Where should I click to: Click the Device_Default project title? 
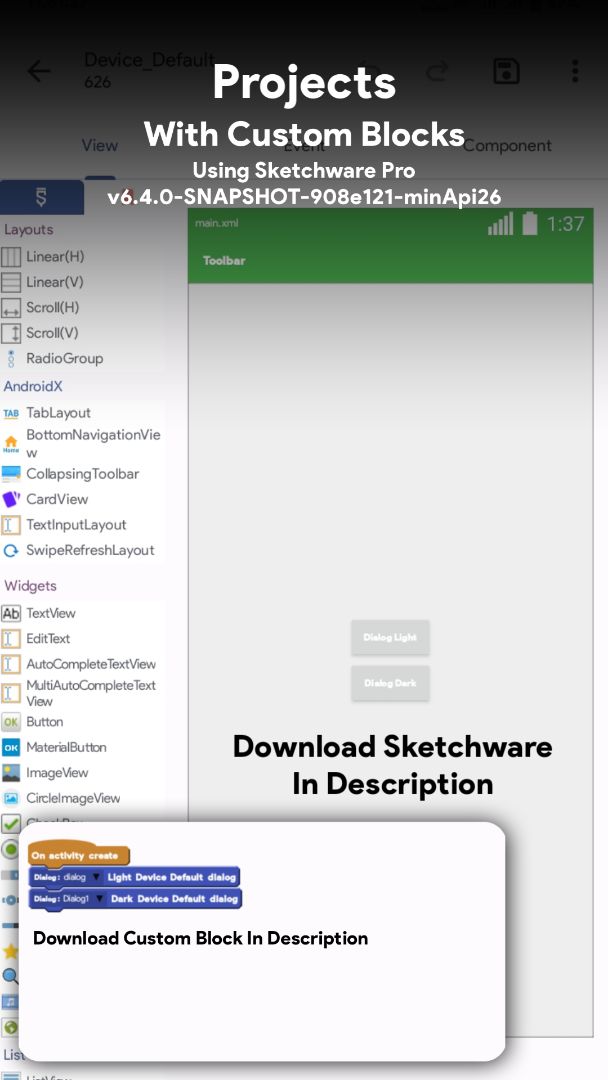tap(149, 60)
